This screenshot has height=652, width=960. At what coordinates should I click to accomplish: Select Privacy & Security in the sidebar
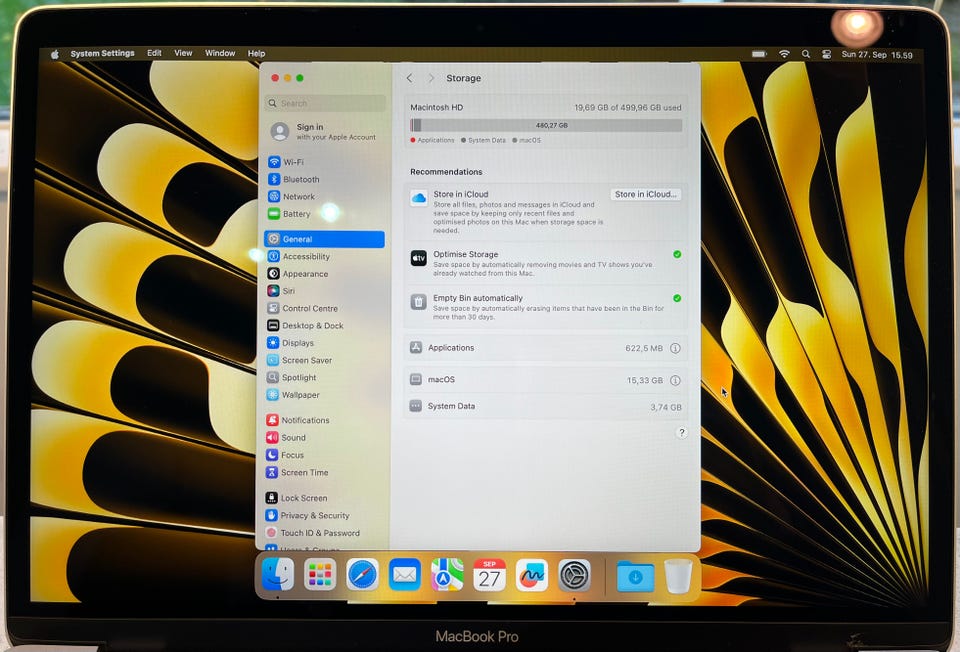click(x=324, y=515)
